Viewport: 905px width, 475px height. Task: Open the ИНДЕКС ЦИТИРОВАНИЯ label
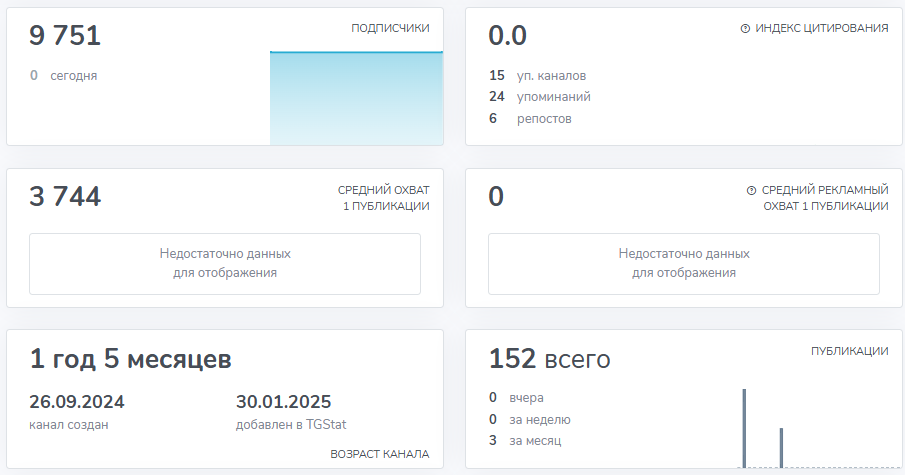click(x=822, y=28)
